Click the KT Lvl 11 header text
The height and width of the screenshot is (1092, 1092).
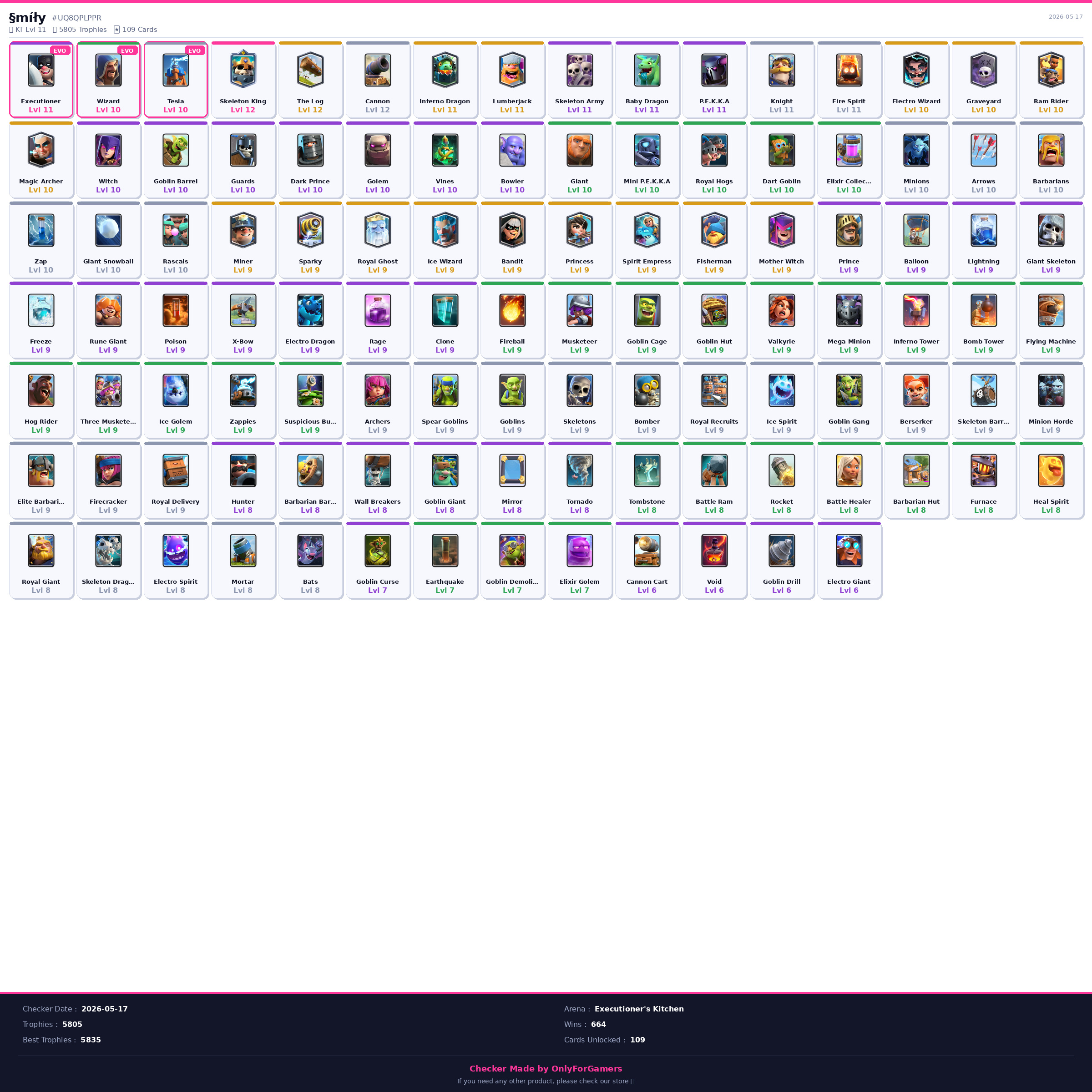point(28,30)
